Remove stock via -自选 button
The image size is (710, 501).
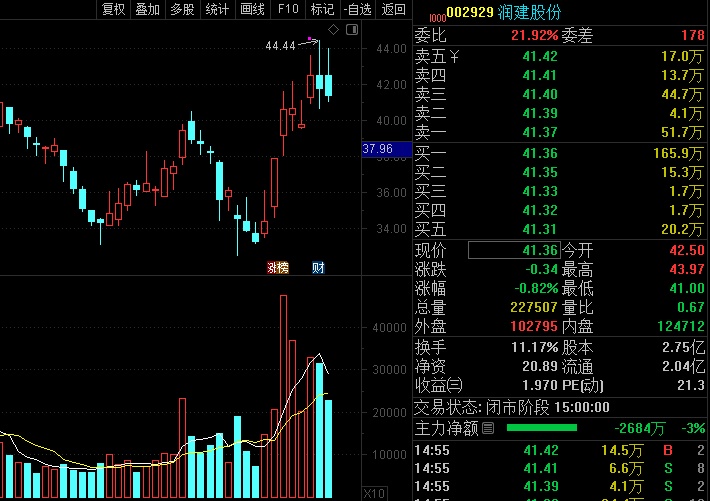[358, 9]
